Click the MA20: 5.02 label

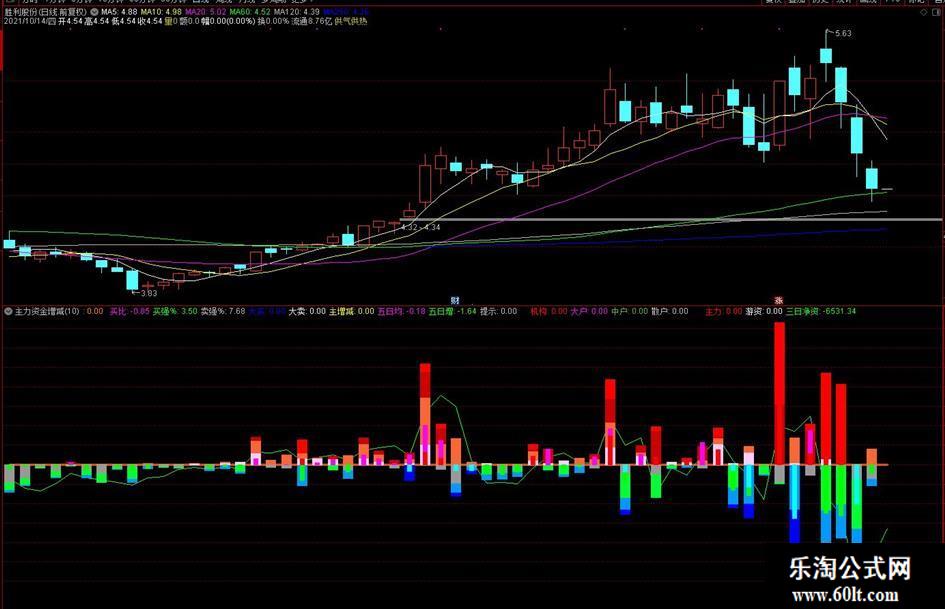click(x=206, y=12)
